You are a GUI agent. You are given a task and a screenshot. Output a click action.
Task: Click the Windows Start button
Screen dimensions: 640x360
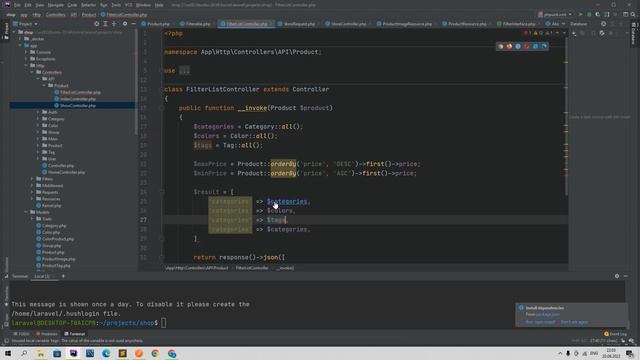[x=8, y=353]
